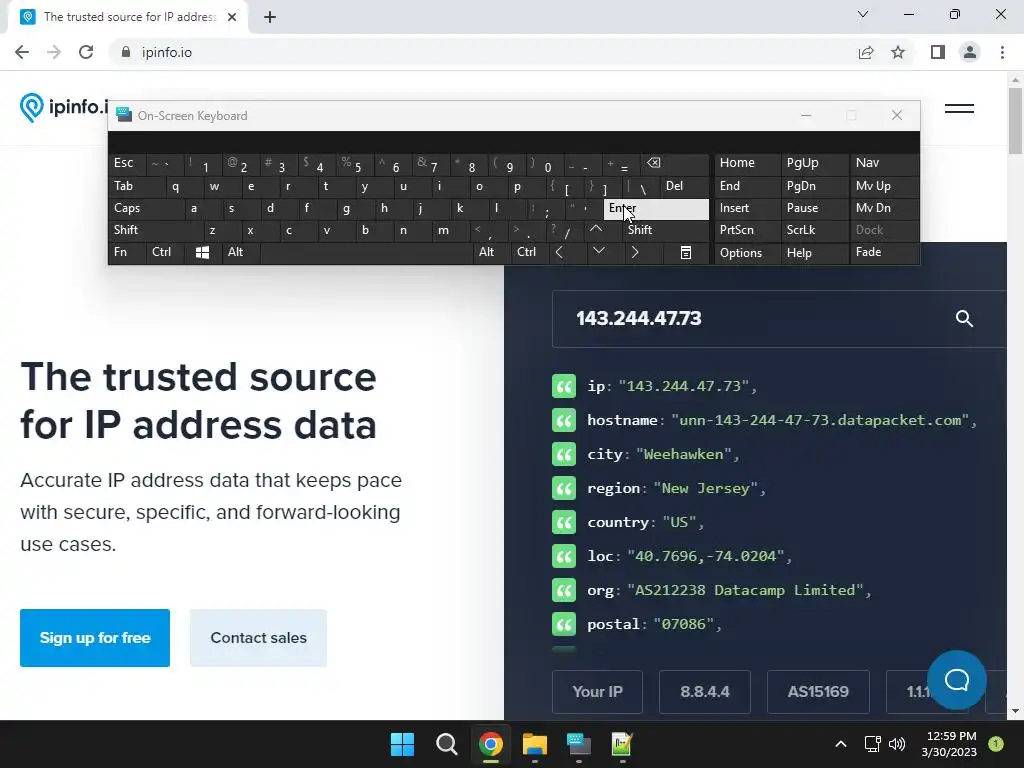The width and height of the screenshot is (1024, 768).
Task: Toggle the left Alt key
Action: (241, 253)
